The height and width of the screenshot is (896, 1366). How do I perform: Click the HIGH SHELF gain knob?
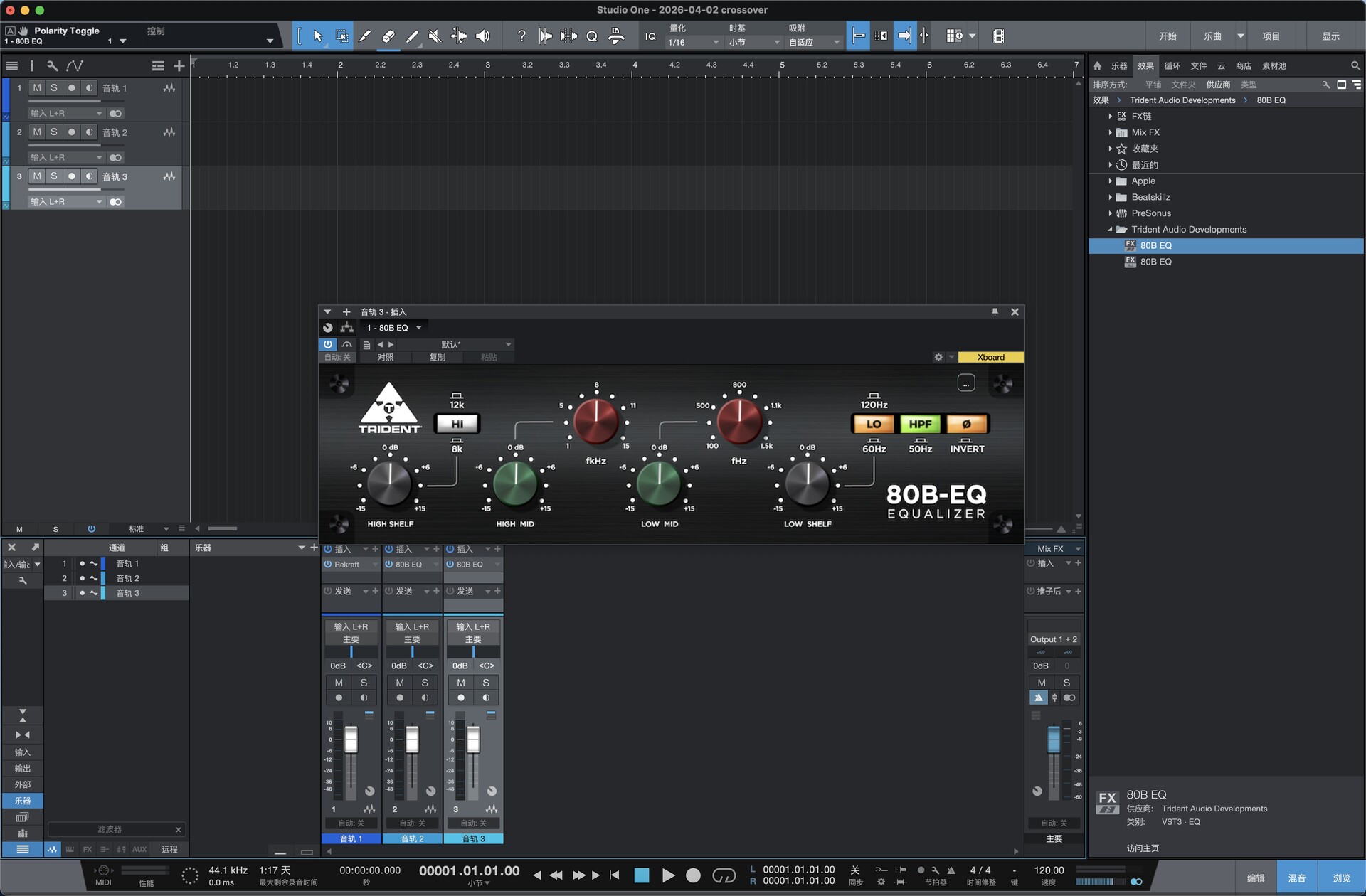click(x=389, y=483)
